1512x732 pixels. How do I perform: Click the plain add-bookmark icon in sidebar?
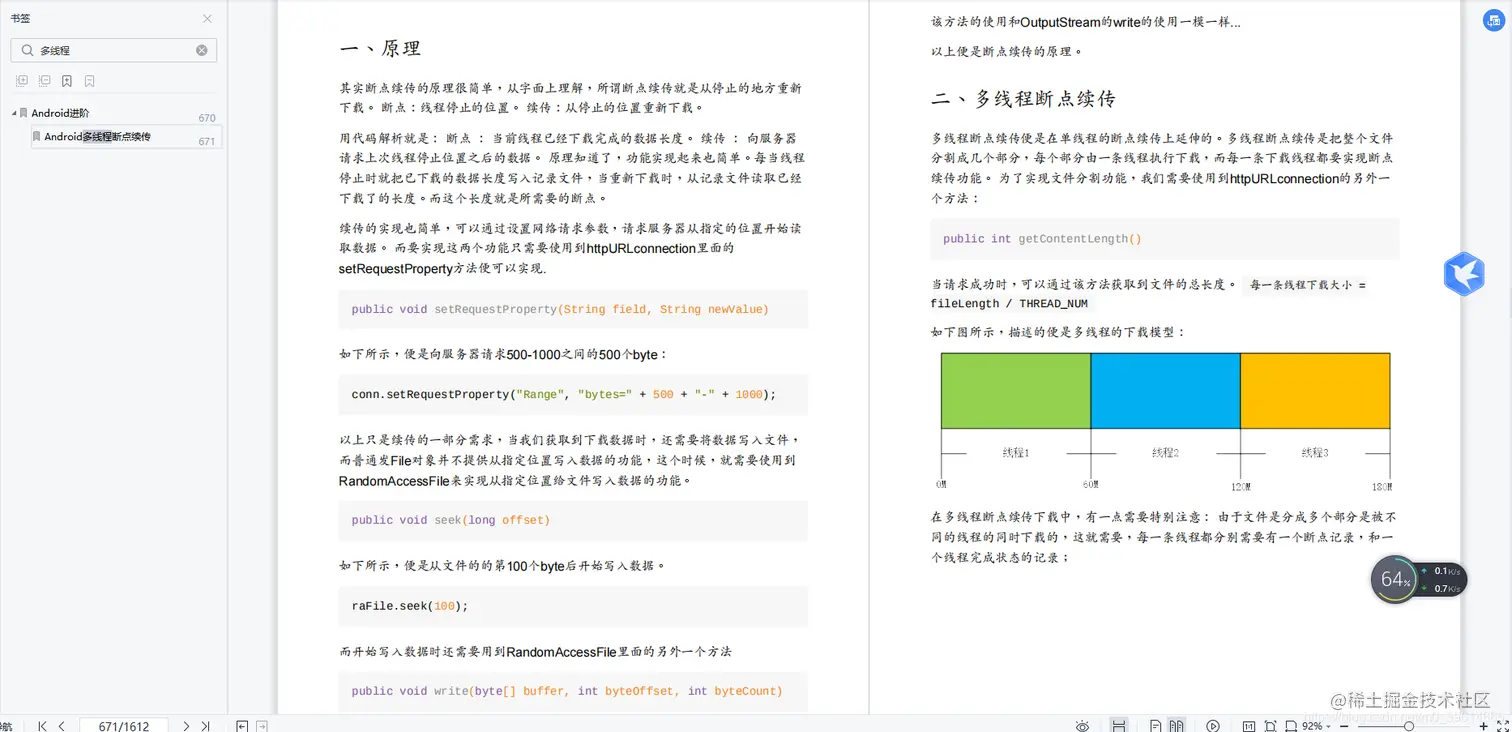pos(90,80)
